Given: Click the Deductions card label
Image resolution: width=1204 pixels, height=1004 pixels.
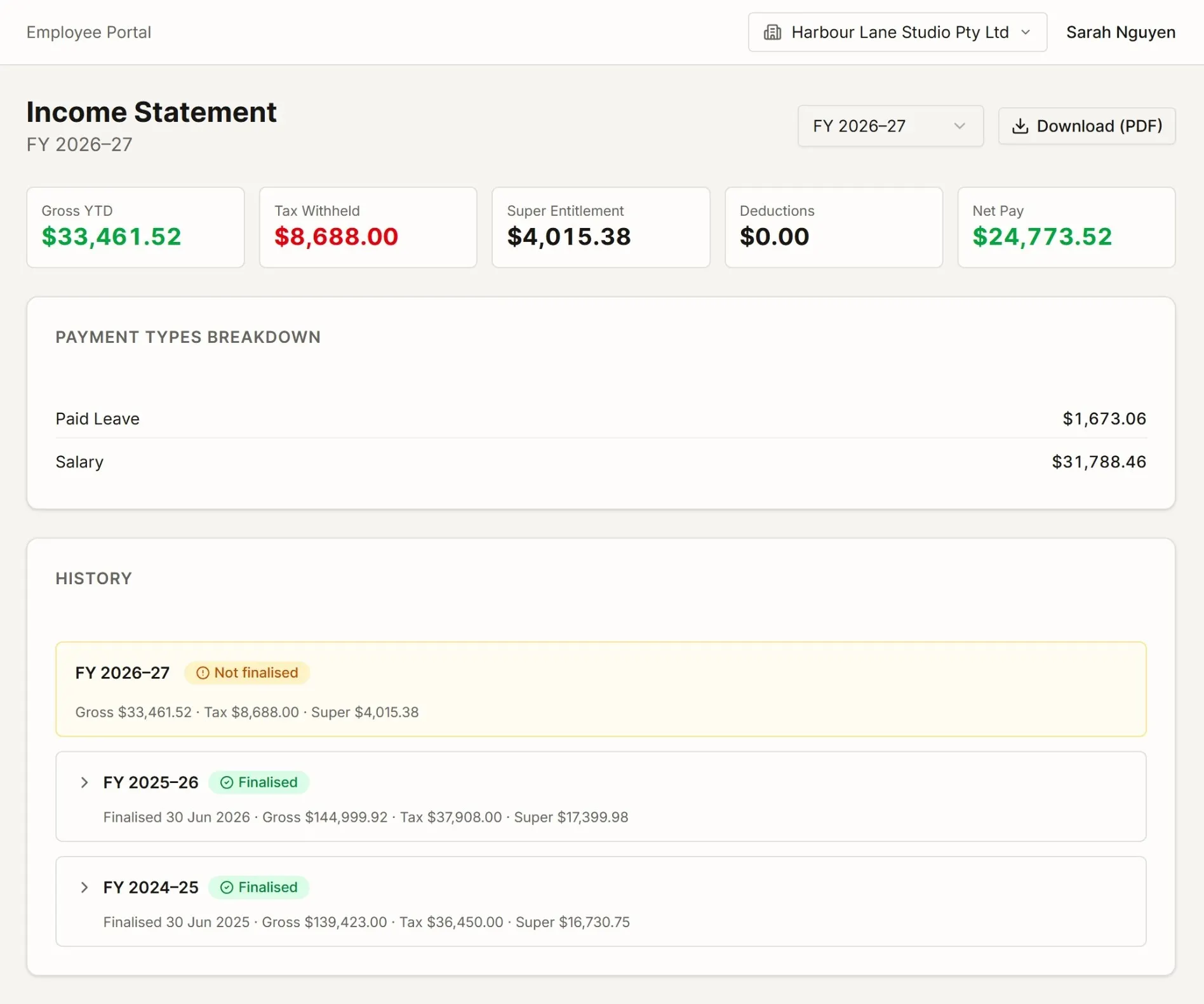Looking at the screenshot, I should [777, 211].
